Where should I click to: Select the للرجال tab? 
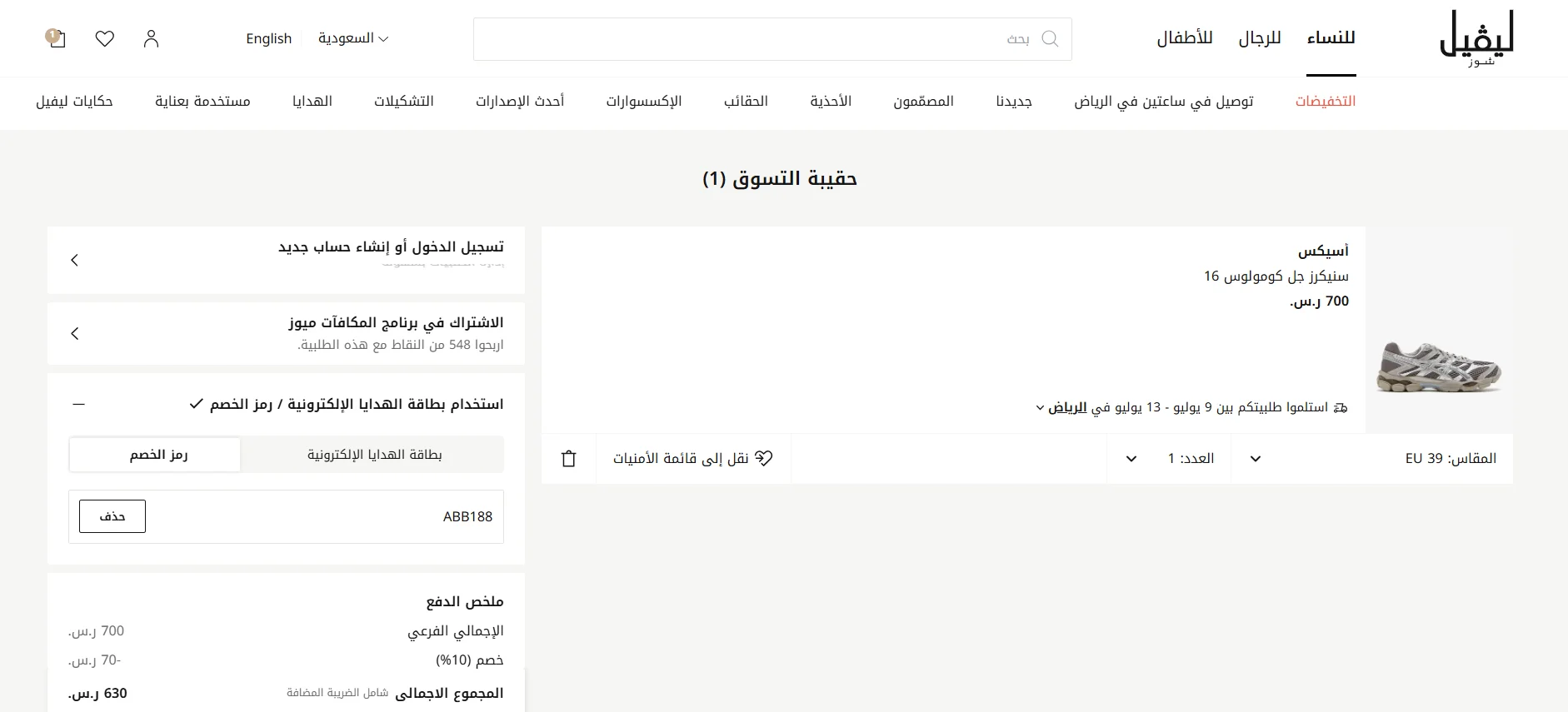1260,38
